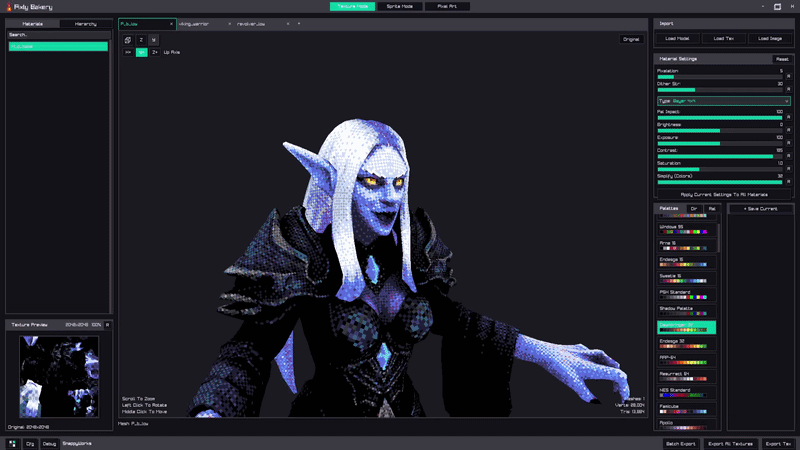Close the revolver_low tab
Viewport: 800px width, 450px height.
pyautogui.click(x=288, y=24)
